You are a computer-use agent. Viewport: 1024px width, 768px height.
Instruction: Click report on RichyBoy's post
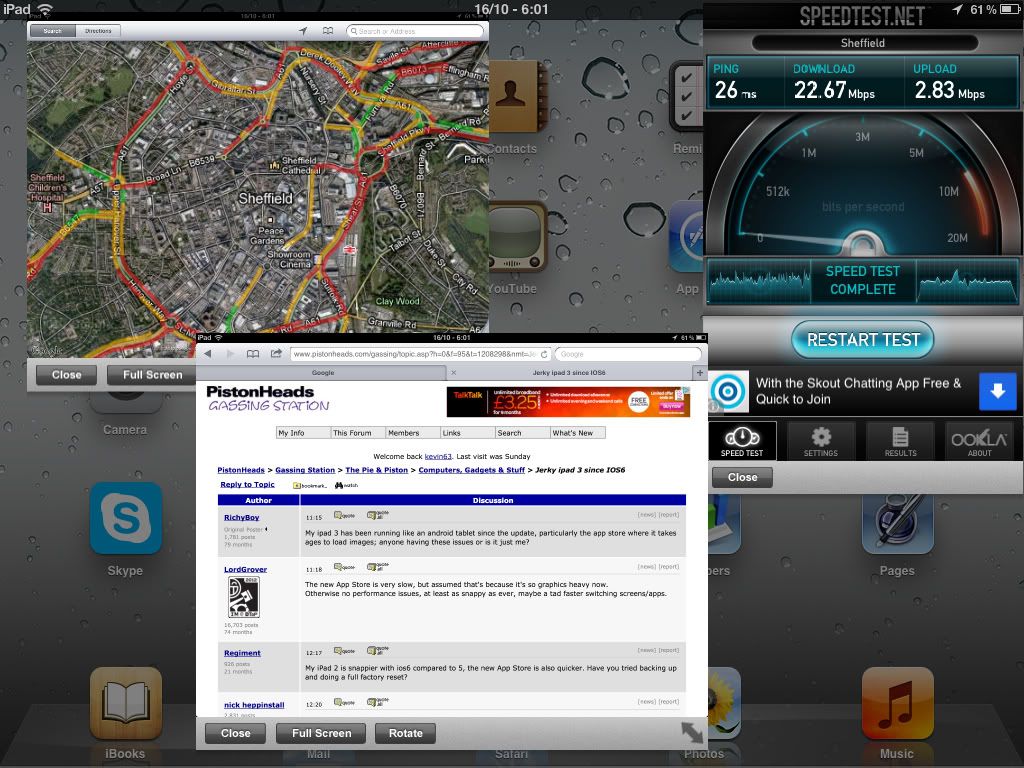(669, 515)
